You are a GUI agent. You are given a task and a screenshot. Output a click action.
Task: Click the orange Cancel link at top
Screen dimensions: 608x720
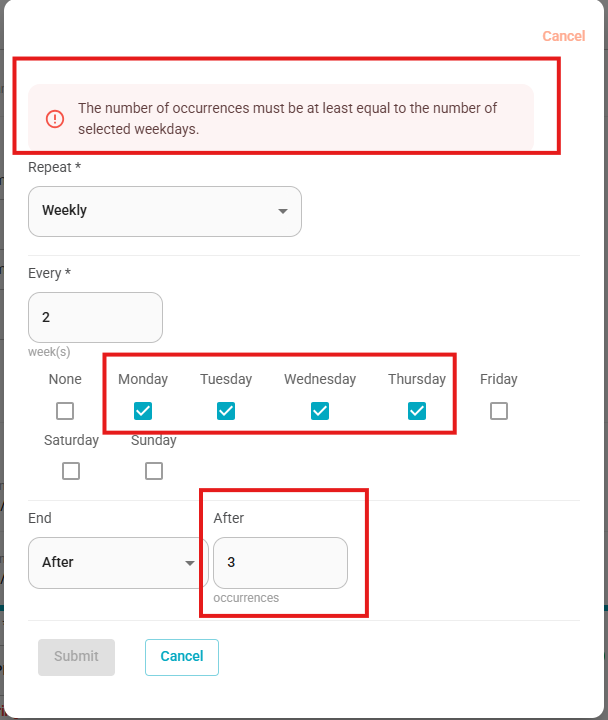click(564, 36)
